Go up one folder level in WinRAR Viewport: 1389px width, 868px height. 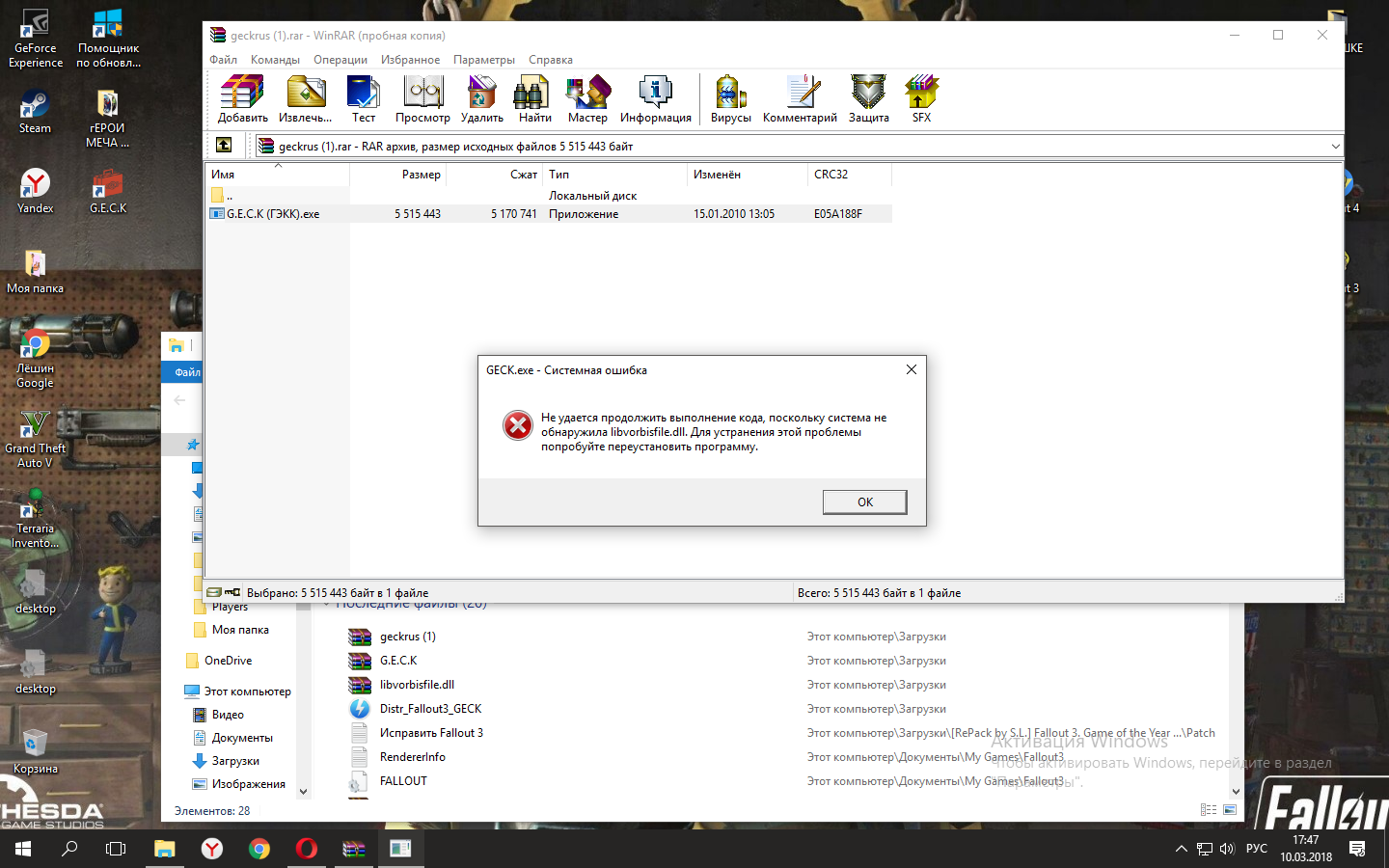coord(224,145)
